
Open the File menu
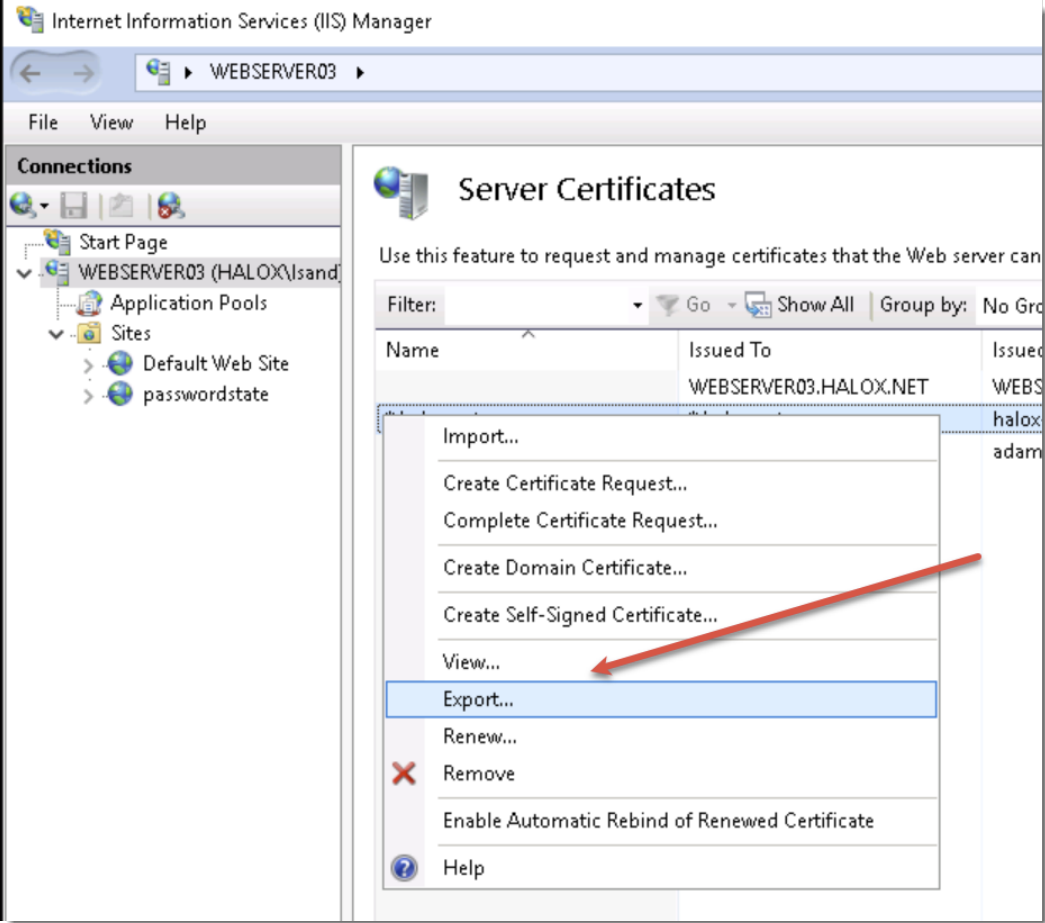click(43, 123)
